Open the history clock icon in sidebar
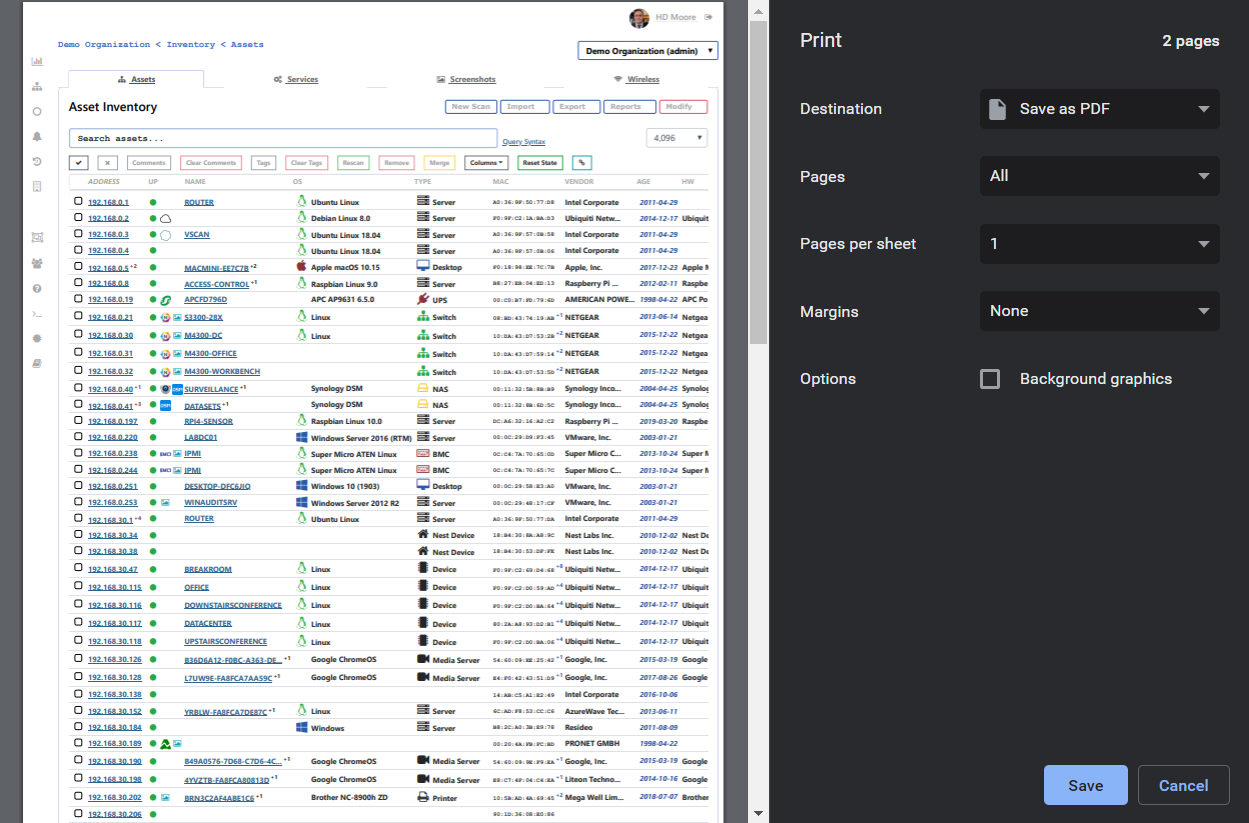The width and height of the screenshot is (1249, 823). pyautogui.click(x=37, y=161)
